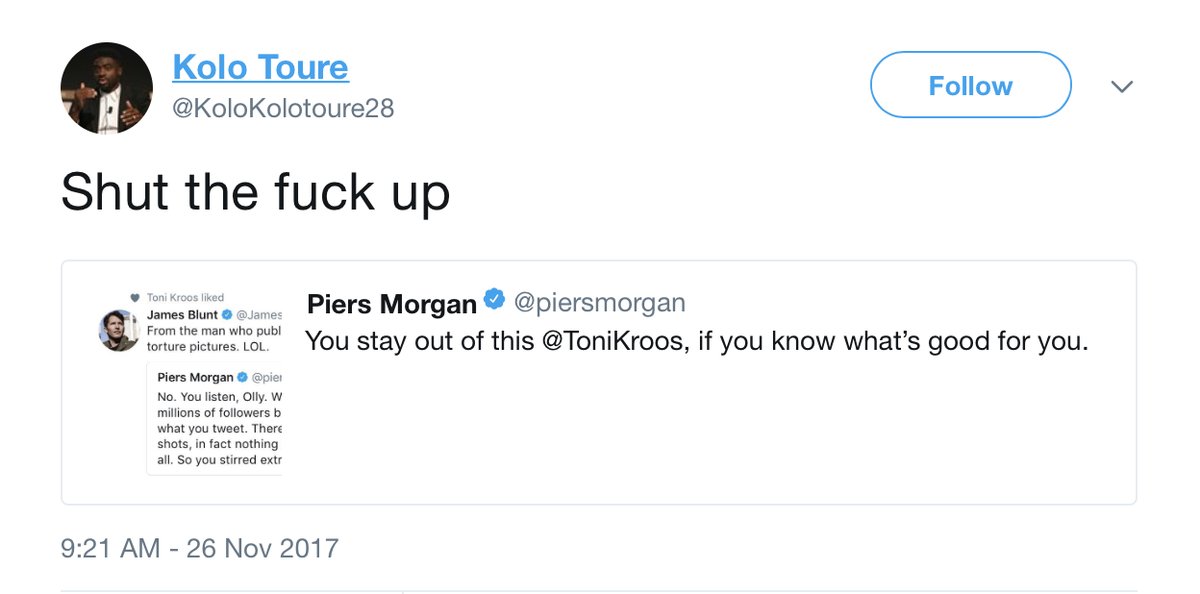The image size is (1200, 594).
Task: Click the @KoloKolotoure28 handle
Action: [x=283, y=108]
